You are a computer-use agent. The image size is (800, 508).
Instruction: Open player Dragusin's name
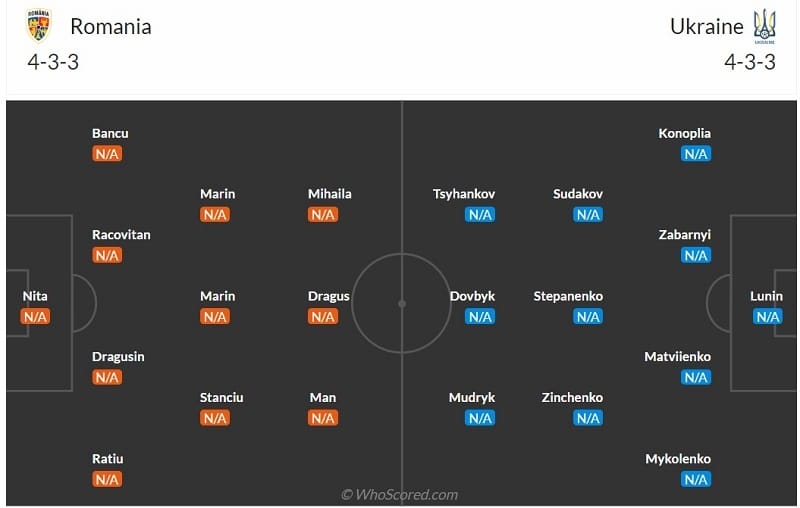click(118, 357)
